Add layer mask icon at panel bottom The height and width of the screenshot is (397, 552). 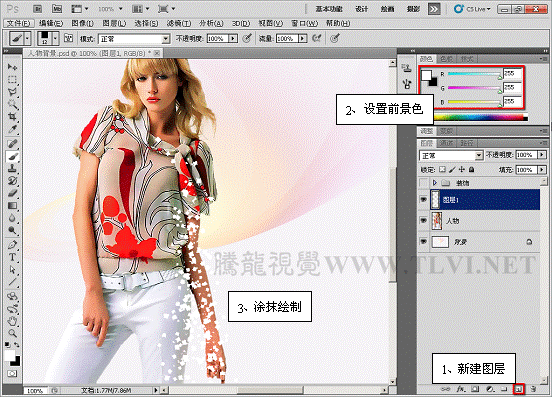tap(475, 389)
